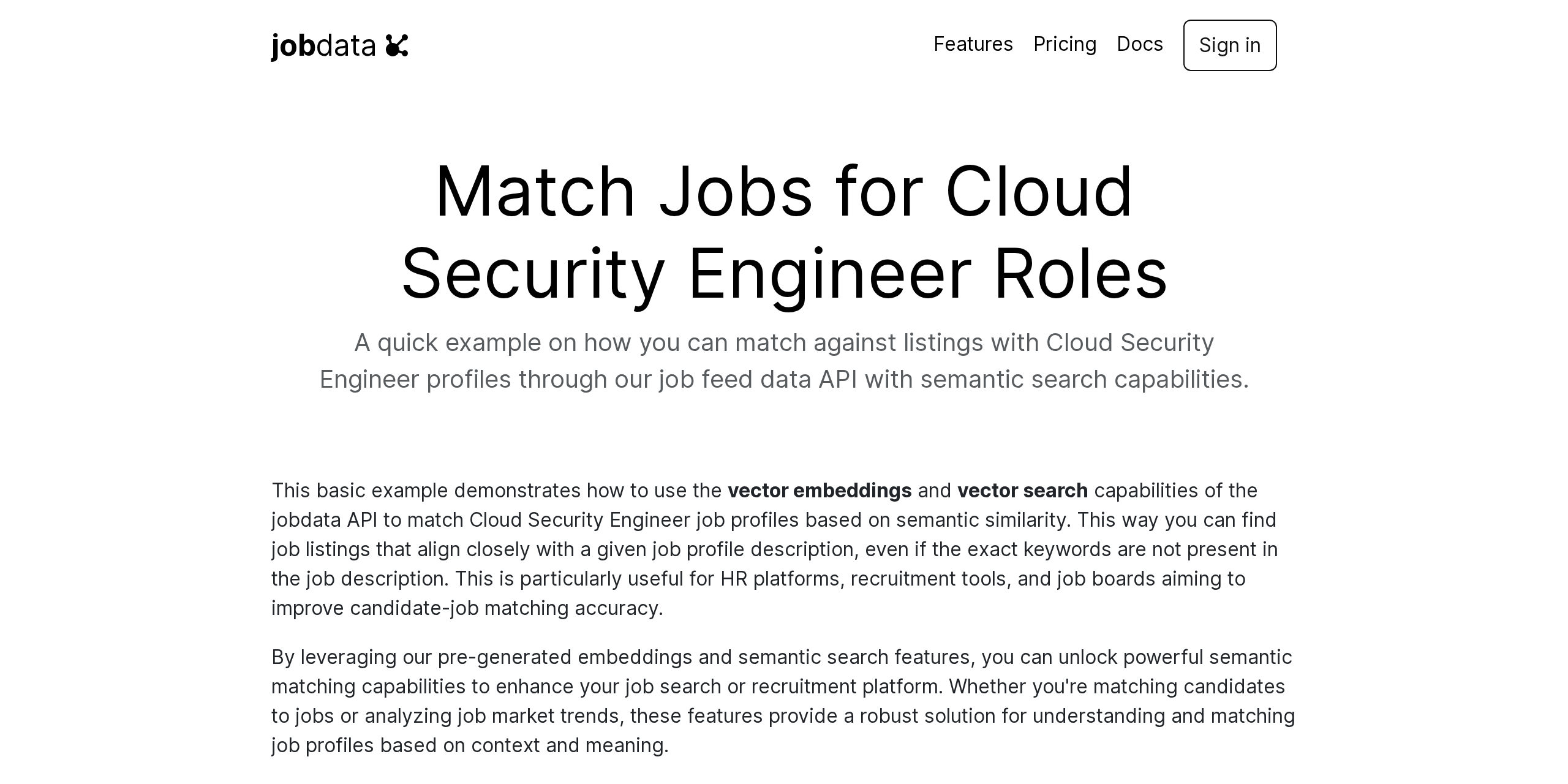This screenshot has width=1568, height=784.
Task: Click the Sign in button
Action: click(x=1229, y=45)
